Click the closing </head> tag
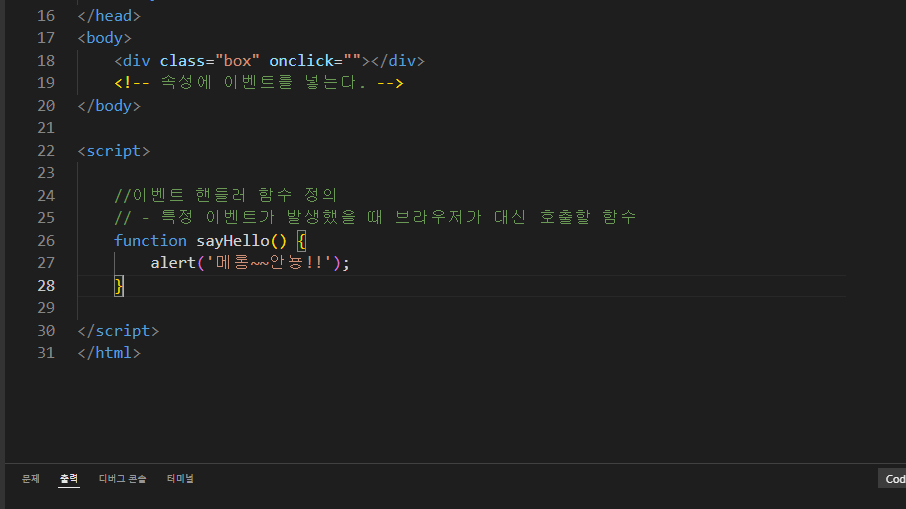The height and width of the screenshot is (509, 906). pyautogui.click(x=109, y=16)
